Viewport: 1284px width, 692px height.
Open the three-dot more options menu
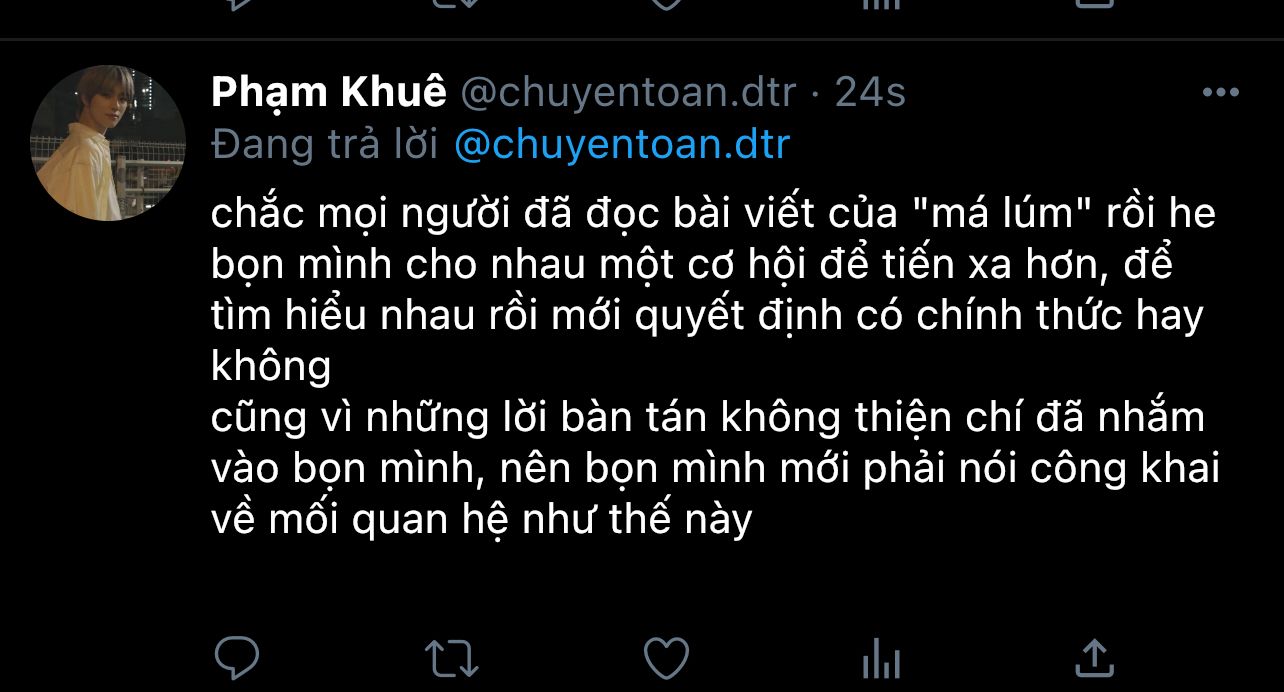1220,93
